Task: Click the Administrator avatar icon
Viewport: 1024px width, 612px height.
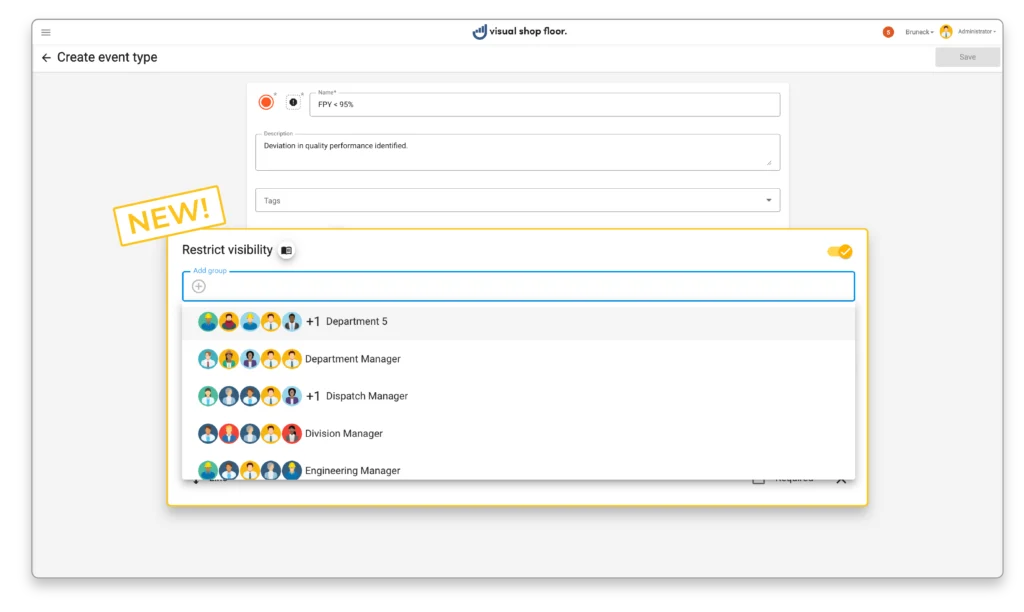Action: click(946, 32)
